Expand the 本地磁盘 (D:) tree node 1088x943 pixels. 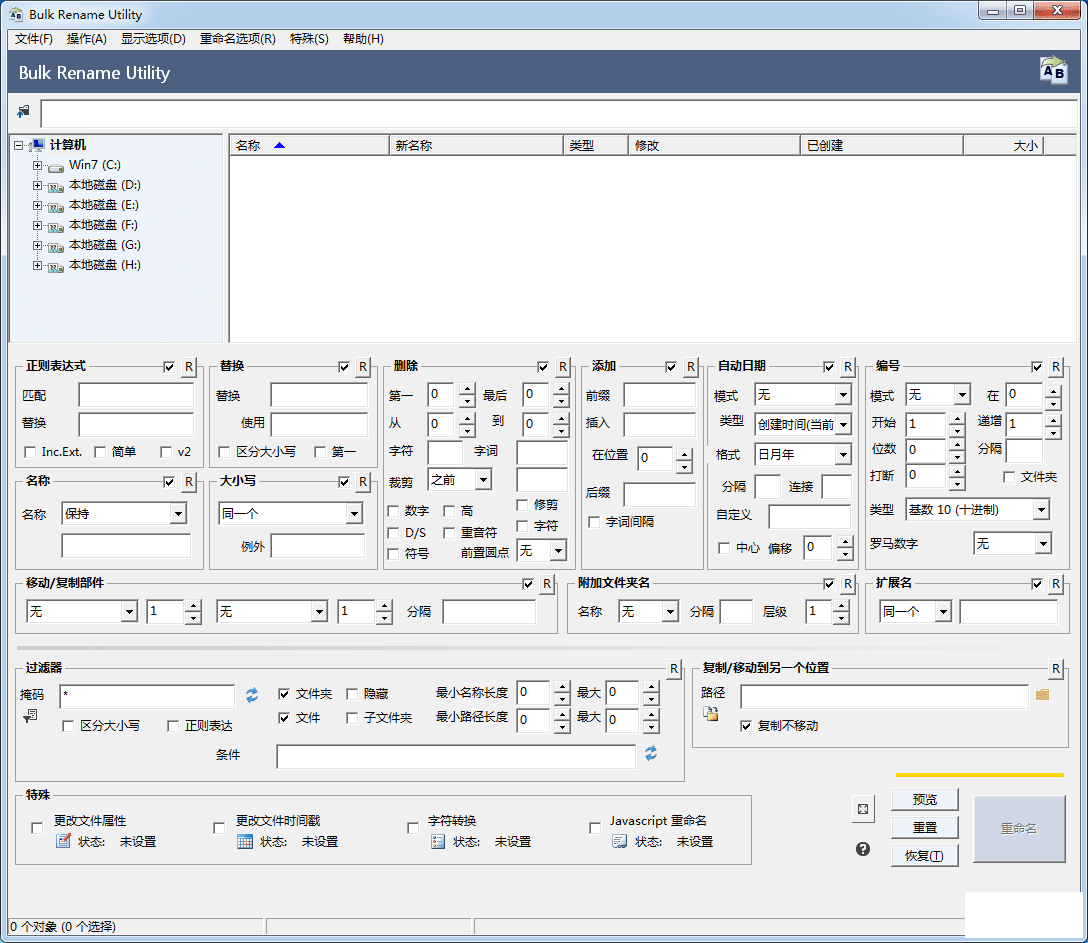tap(37, 185)
